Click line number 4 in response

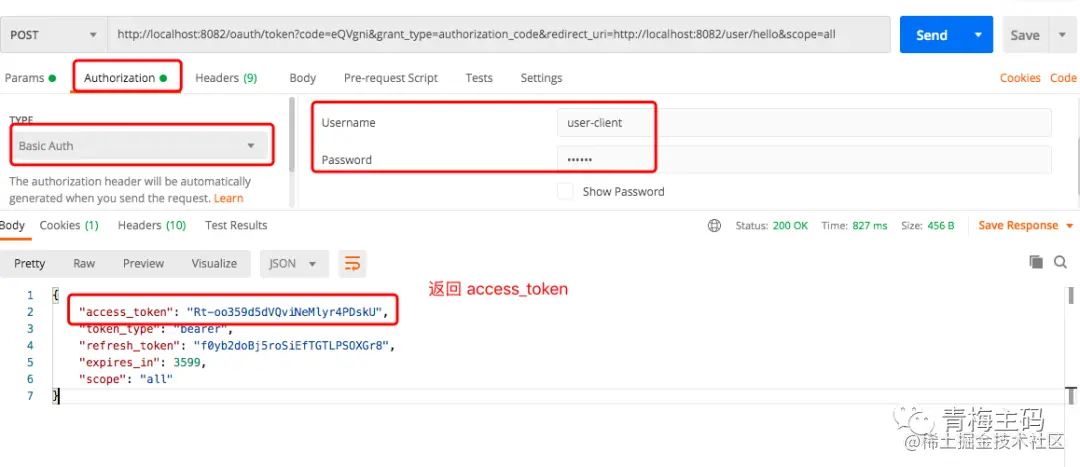click(30, 345)
